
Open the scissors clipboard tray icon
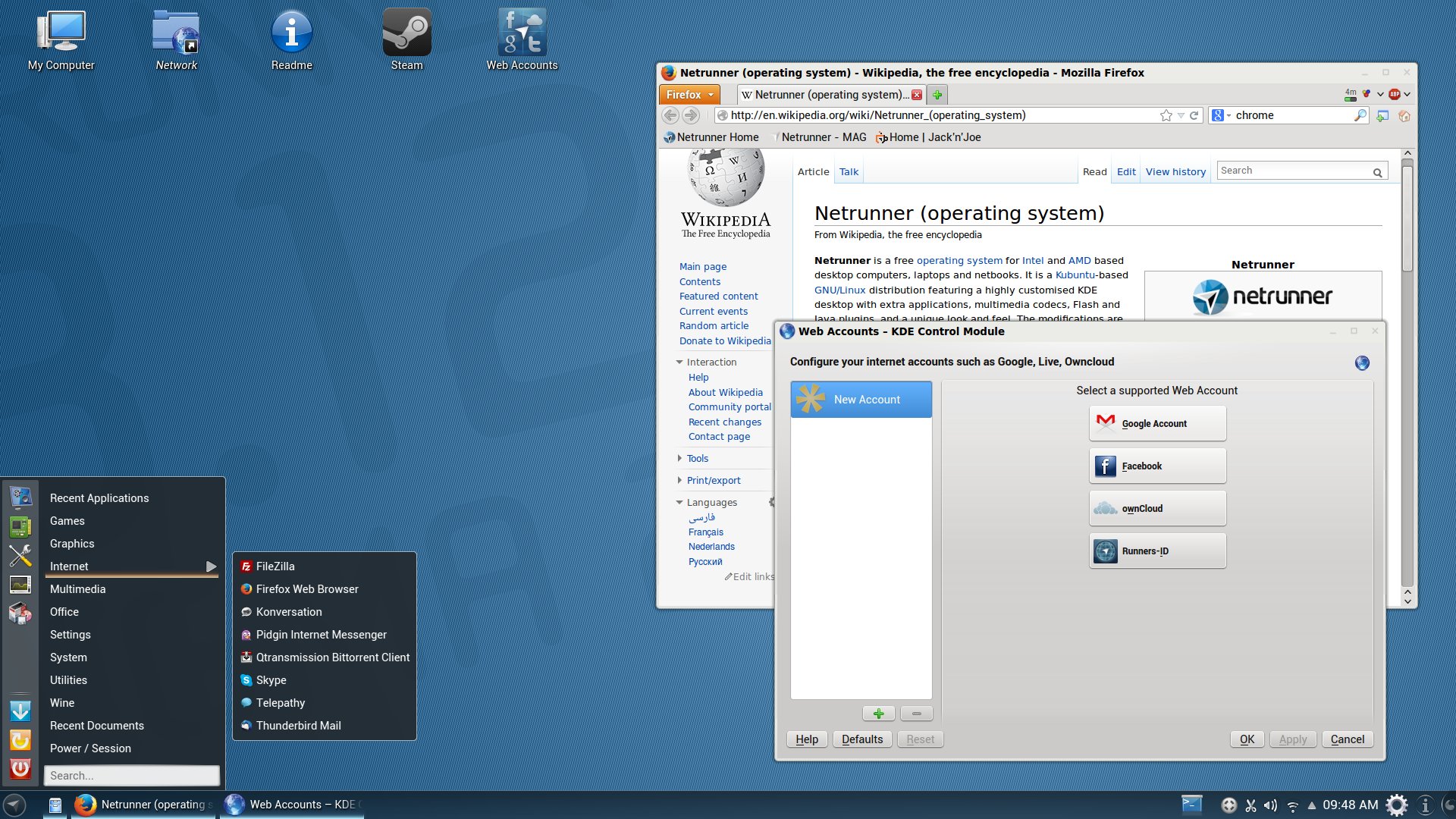(x=1250, y=805)
